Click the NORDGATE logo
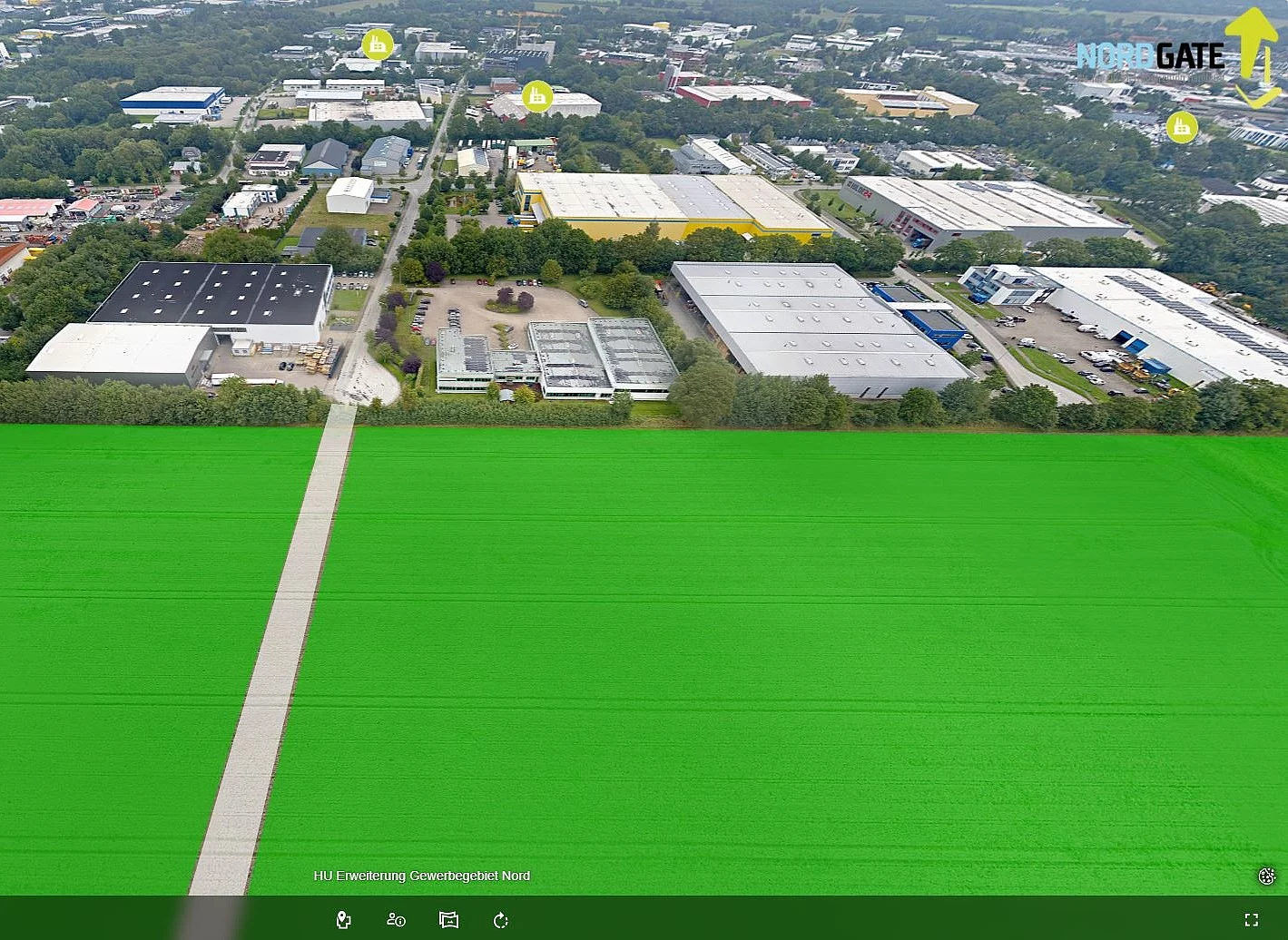 pyautogui.click(x=1150, y=56)
